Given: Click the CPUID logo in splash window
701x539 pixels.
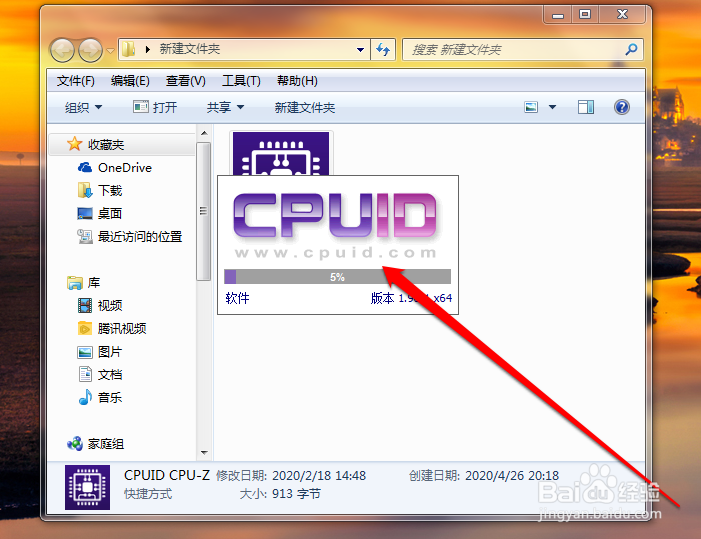Looking at the screenshot, I should click(x=335, y=215).
